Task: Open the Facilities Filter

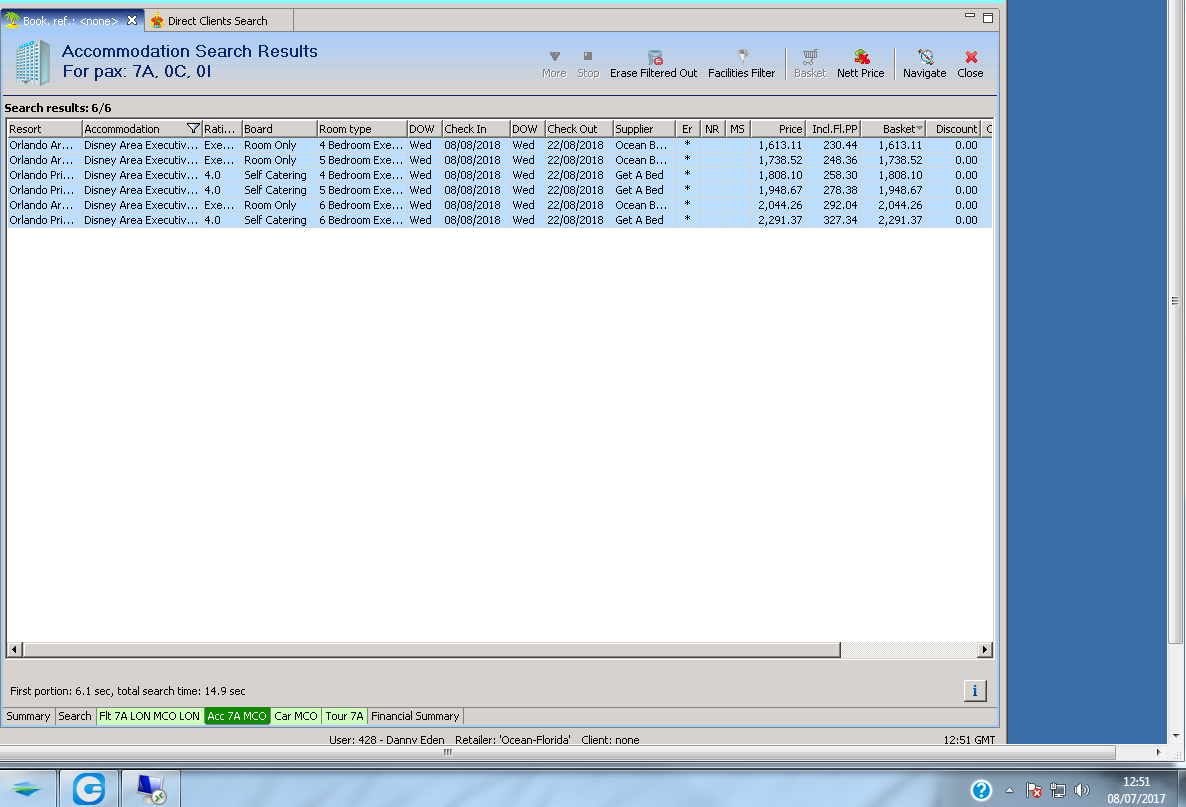Action: point(741,64)
